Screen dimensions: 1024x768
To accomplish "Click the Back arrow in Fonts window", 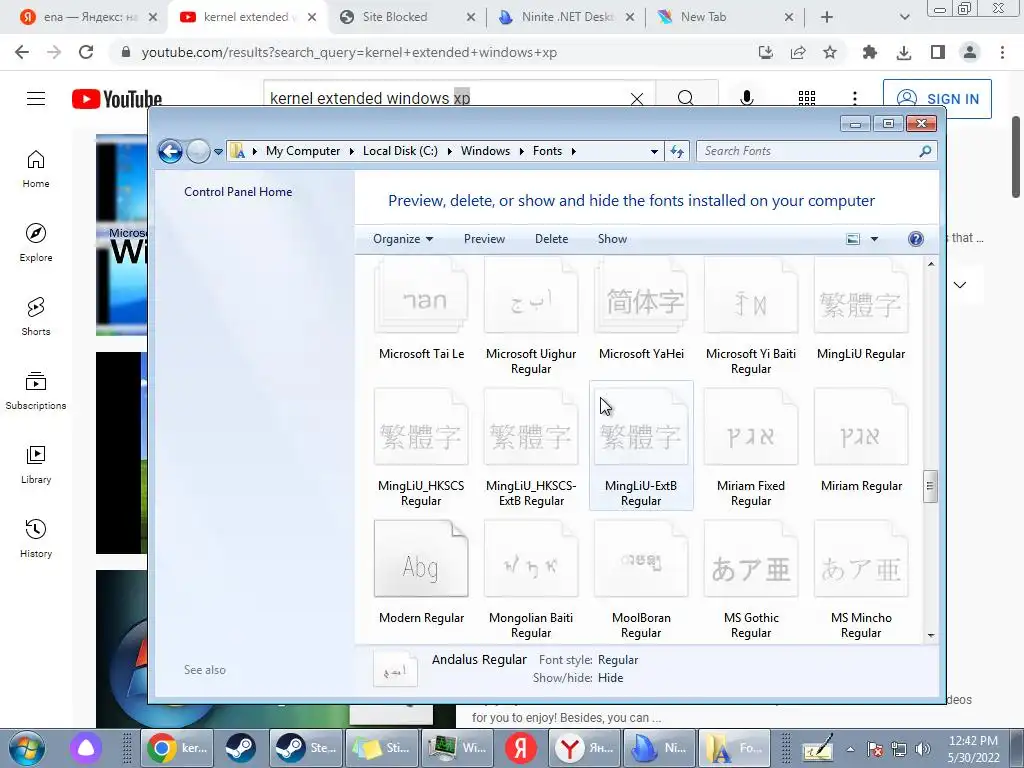I will [170, 152].
